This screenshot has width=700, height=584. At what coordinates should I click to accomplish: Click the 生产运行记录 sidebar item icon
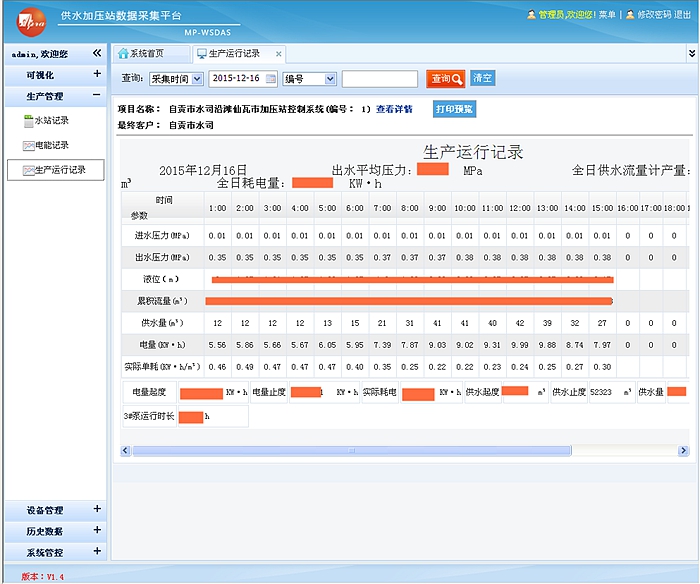[28, 170]
